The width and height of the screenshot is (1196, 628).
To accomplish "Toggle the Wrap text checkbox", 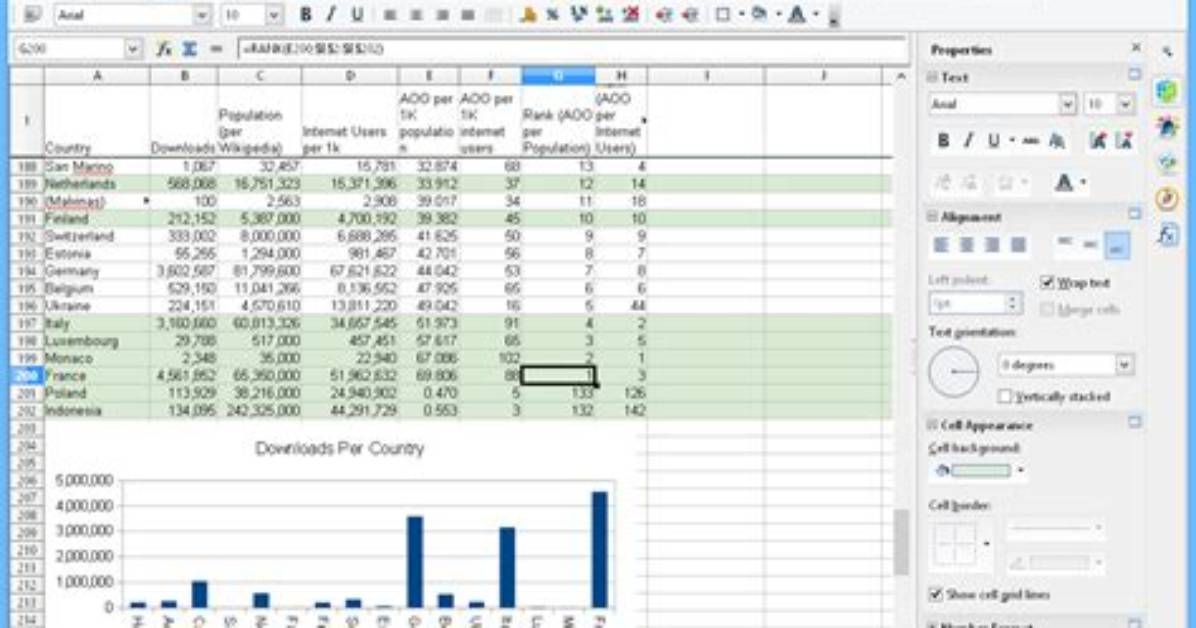I will click(x=1047, y=283).
